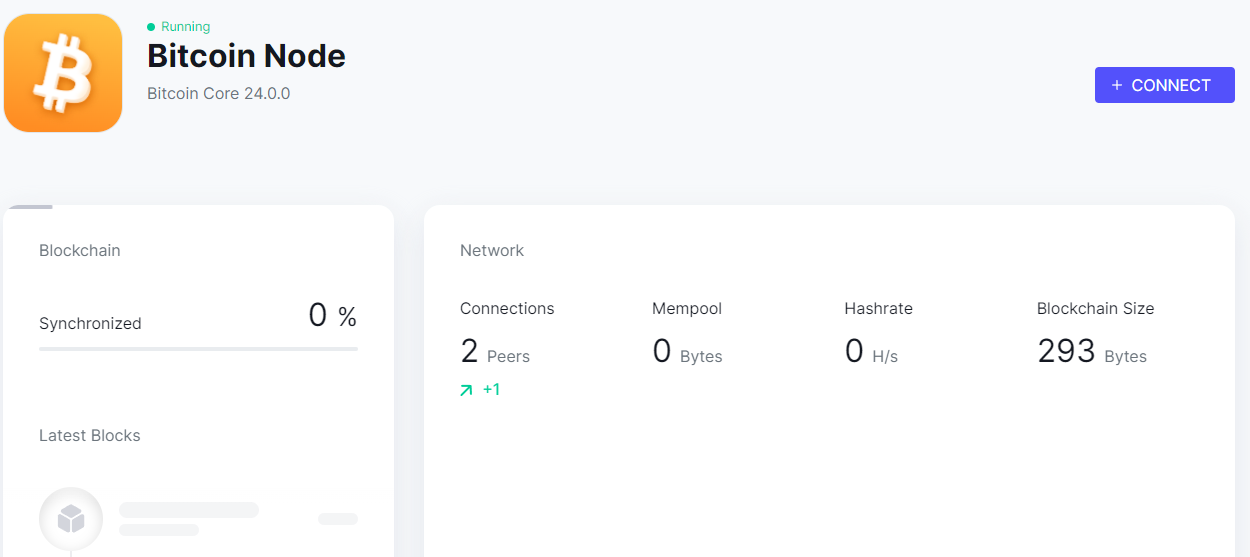The width and height of the screenshot is (1250, 557).
Task: Click the orange Bitcoin app logo
Action: [63, 73]
